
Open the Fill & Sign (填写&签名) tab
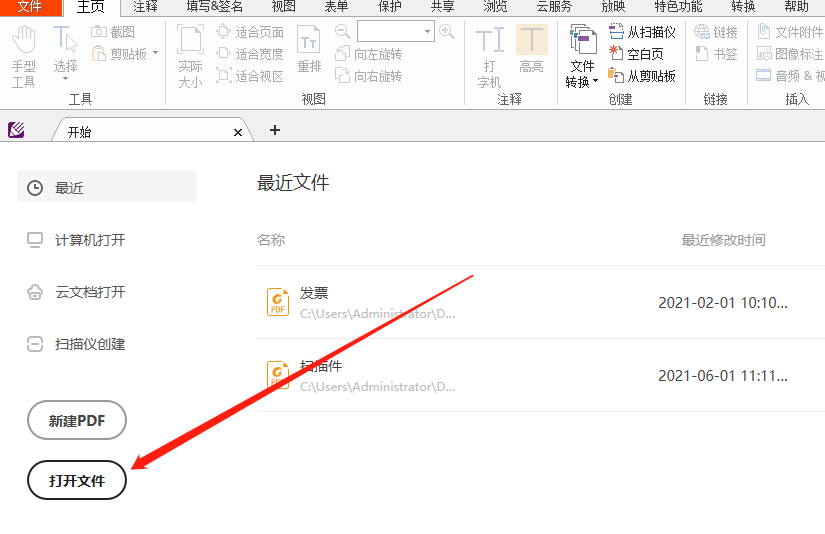215,7
